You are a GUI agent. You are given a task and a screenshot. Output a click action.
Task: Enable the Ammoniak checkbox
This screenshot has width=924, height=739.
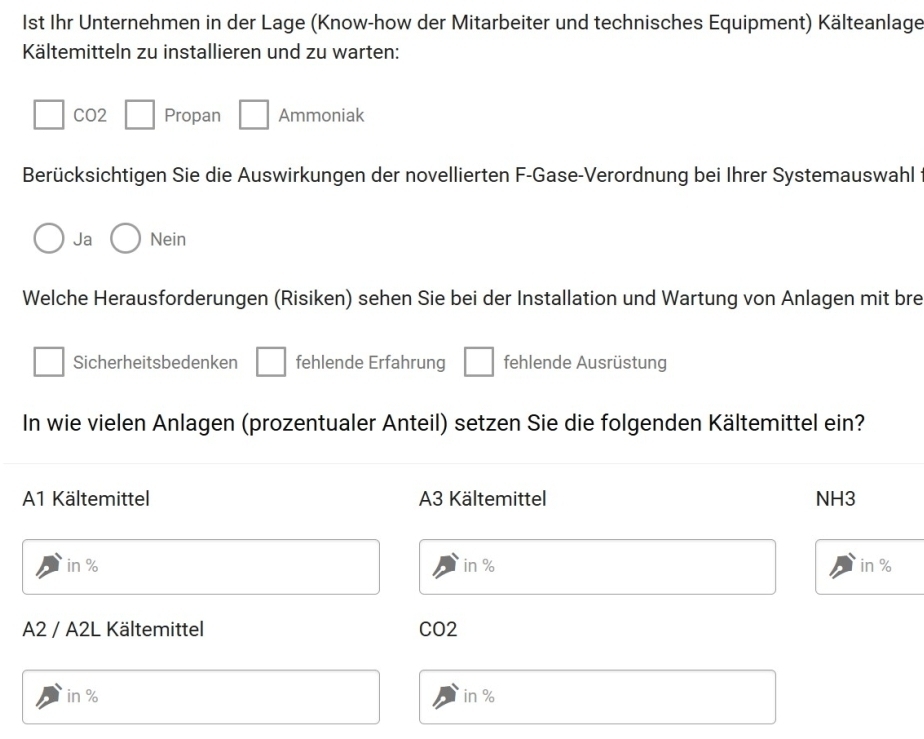pyautogui.click(x=254, y=114)
